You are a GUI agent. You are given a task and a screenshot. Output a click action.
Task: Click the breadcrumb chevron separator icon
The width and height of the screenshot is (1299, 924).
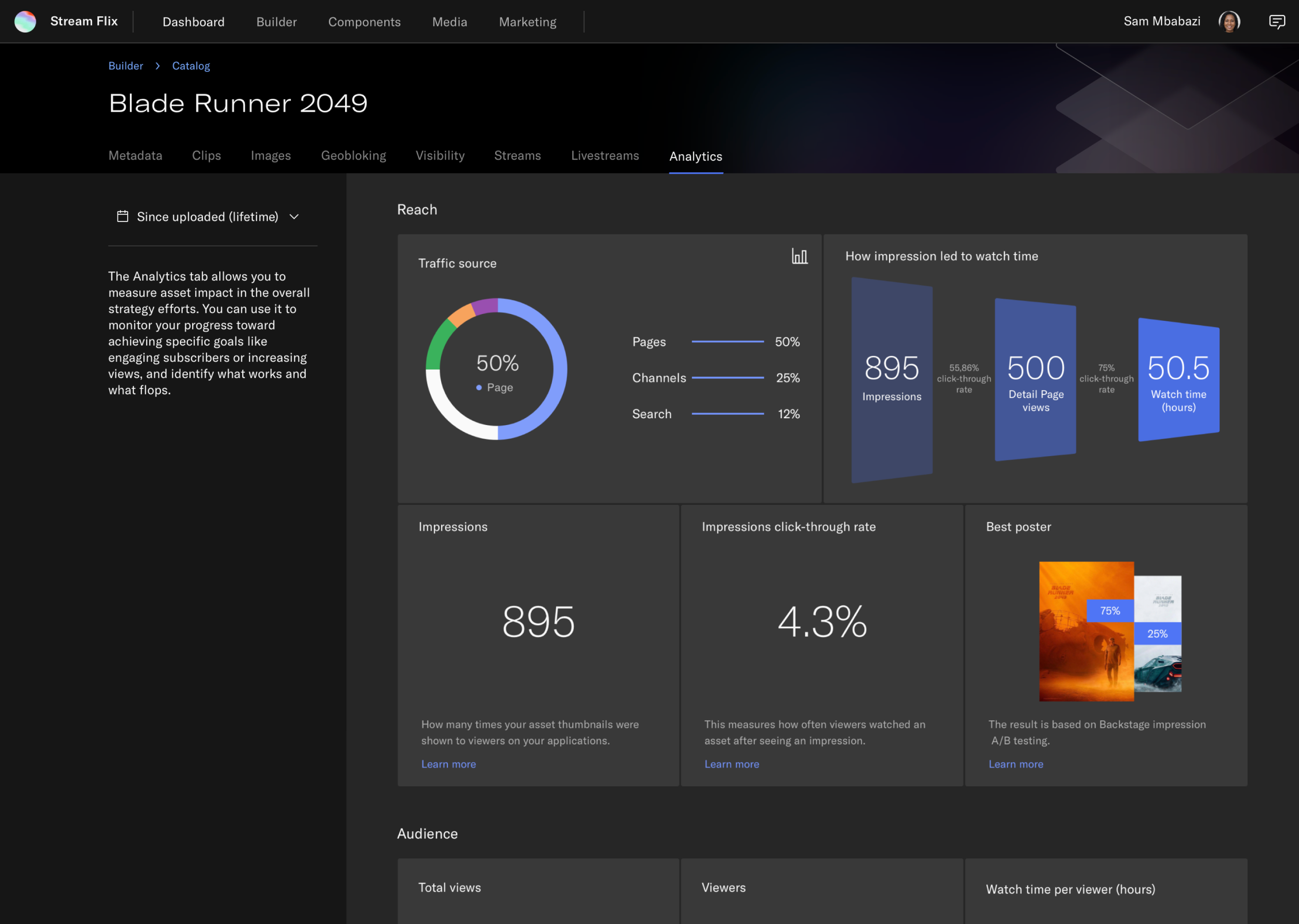157,66
